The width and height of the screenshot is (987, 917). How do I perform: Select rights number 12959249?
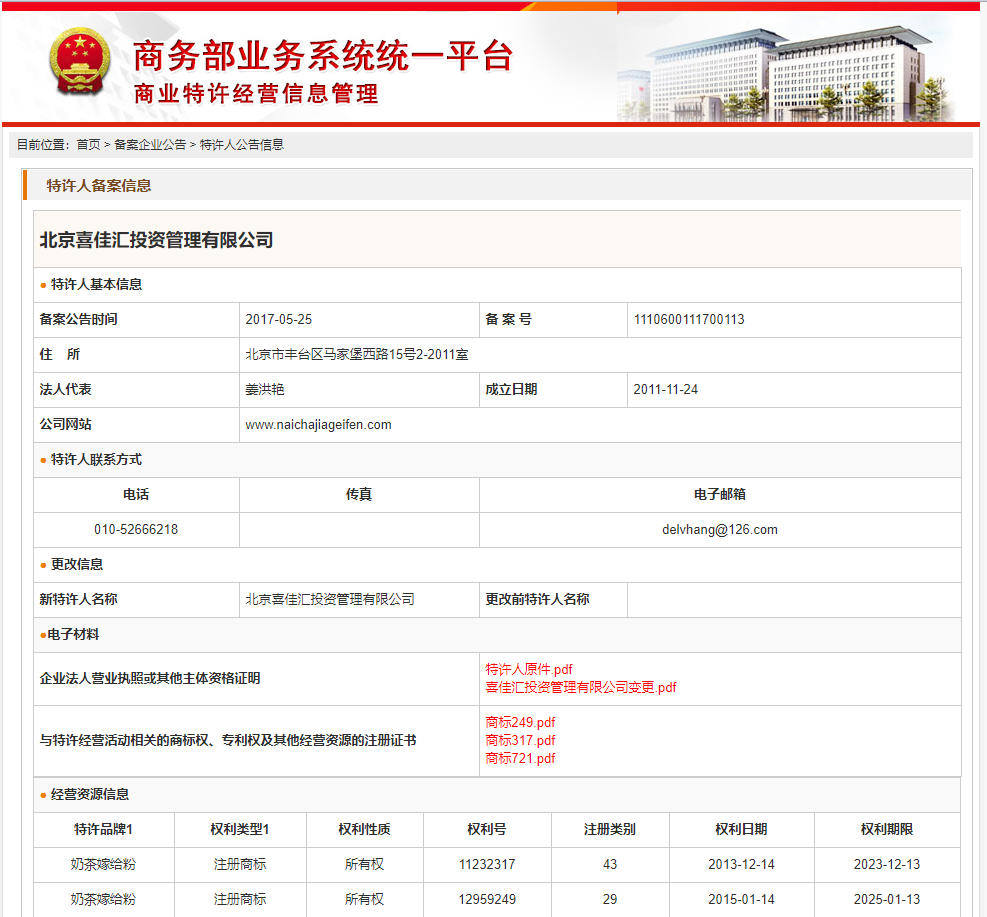click(487, 900)
